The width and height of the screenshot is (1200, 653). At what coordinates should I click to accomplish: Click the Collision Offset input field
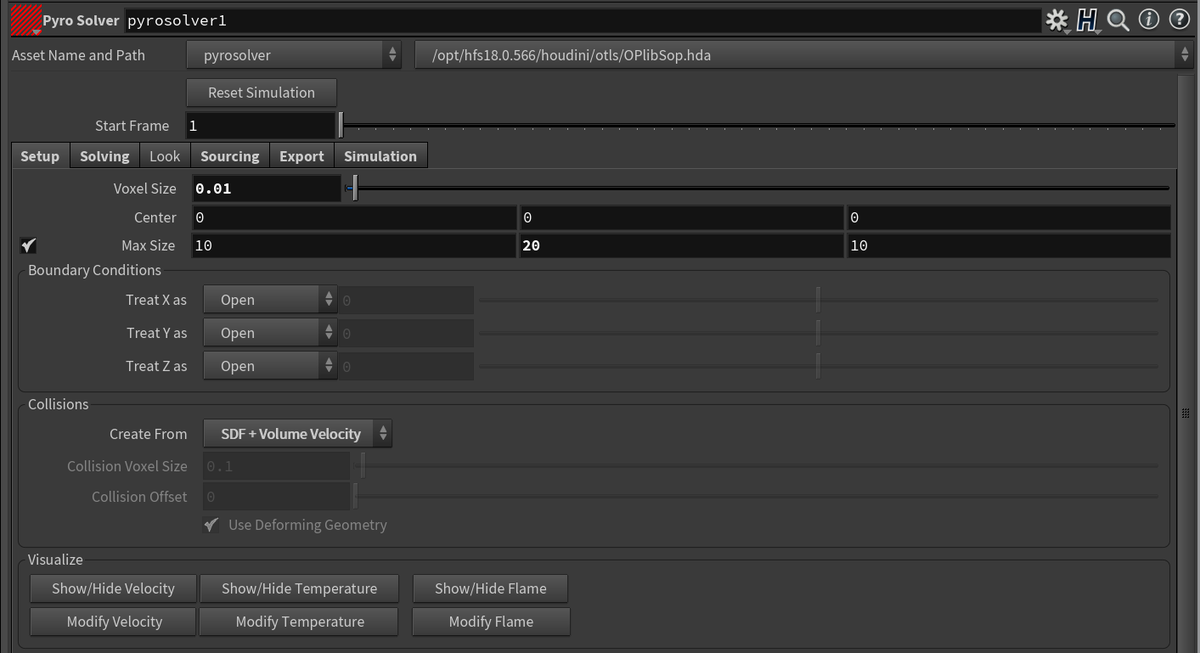point(276,497)
